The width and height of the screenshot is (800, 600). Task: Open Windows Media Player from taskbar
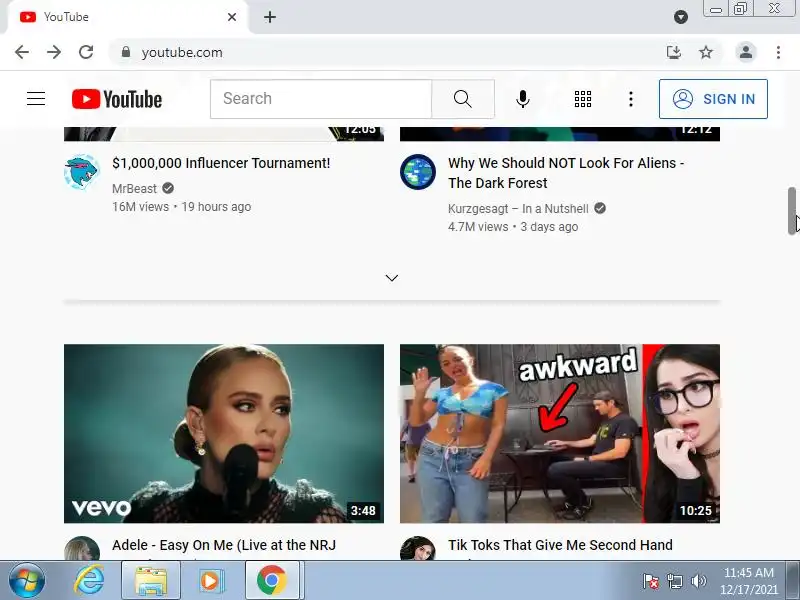(x=210, y=581)
